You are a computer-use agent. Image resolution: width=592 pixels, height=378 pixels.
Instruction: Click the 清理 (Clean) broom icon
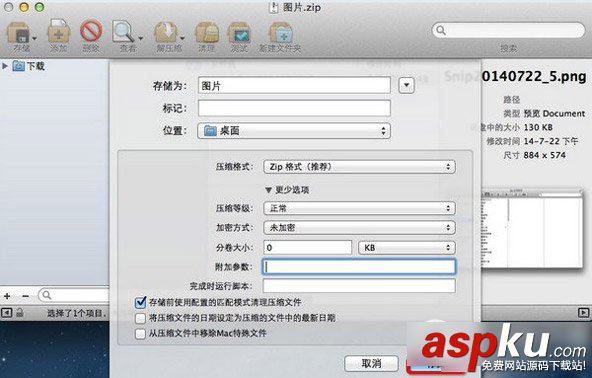206,32
